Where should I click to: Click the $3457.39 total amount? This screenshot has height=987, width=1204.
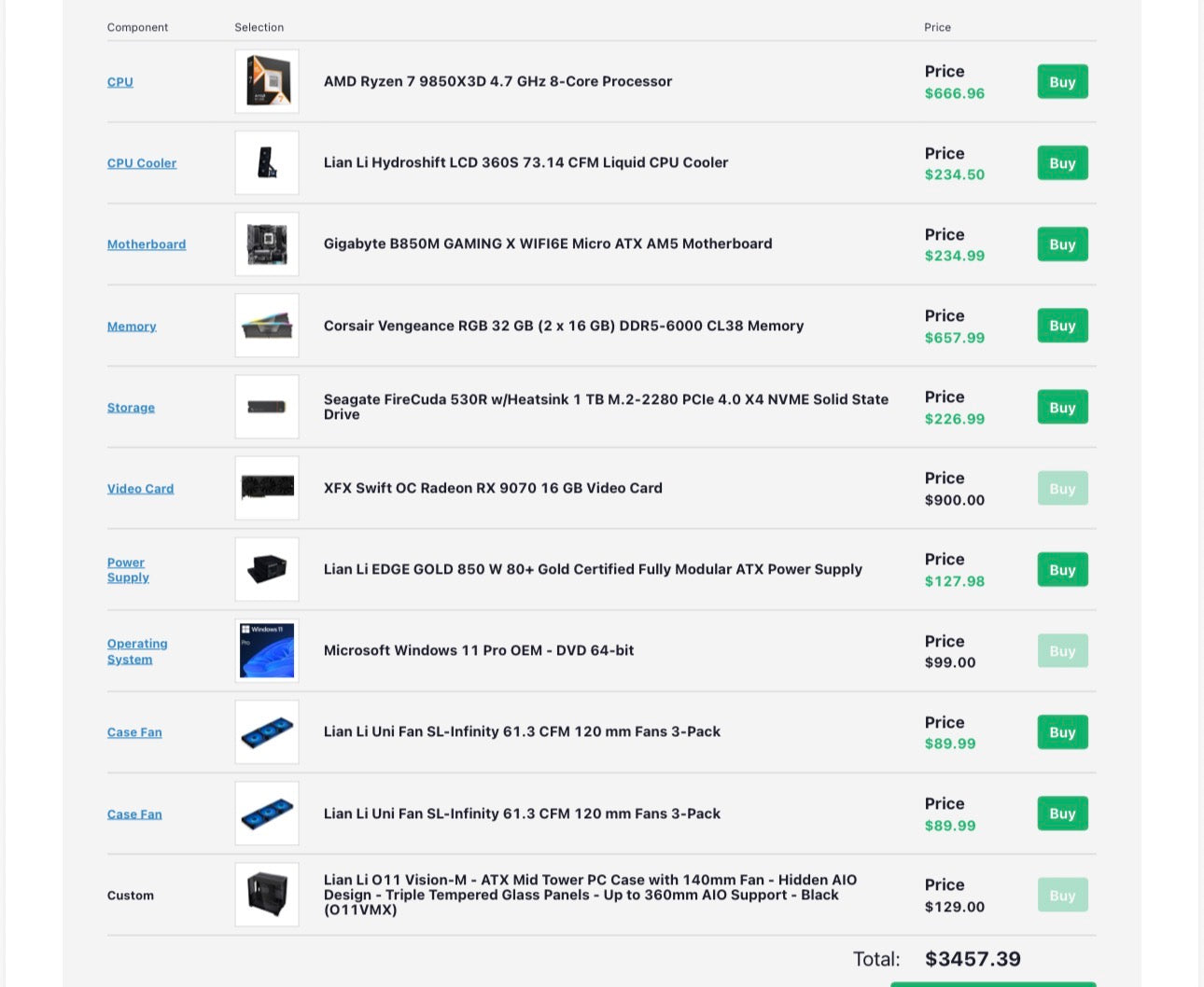pos(973,959)
